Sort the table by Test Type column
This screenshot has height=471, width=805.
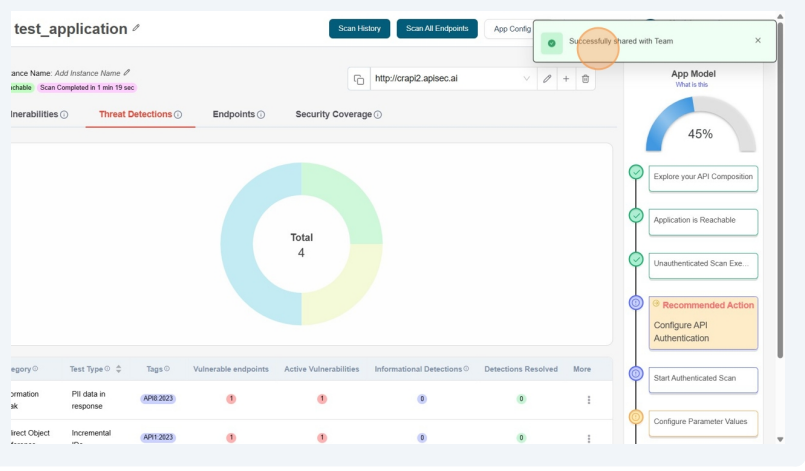[120, 369]
